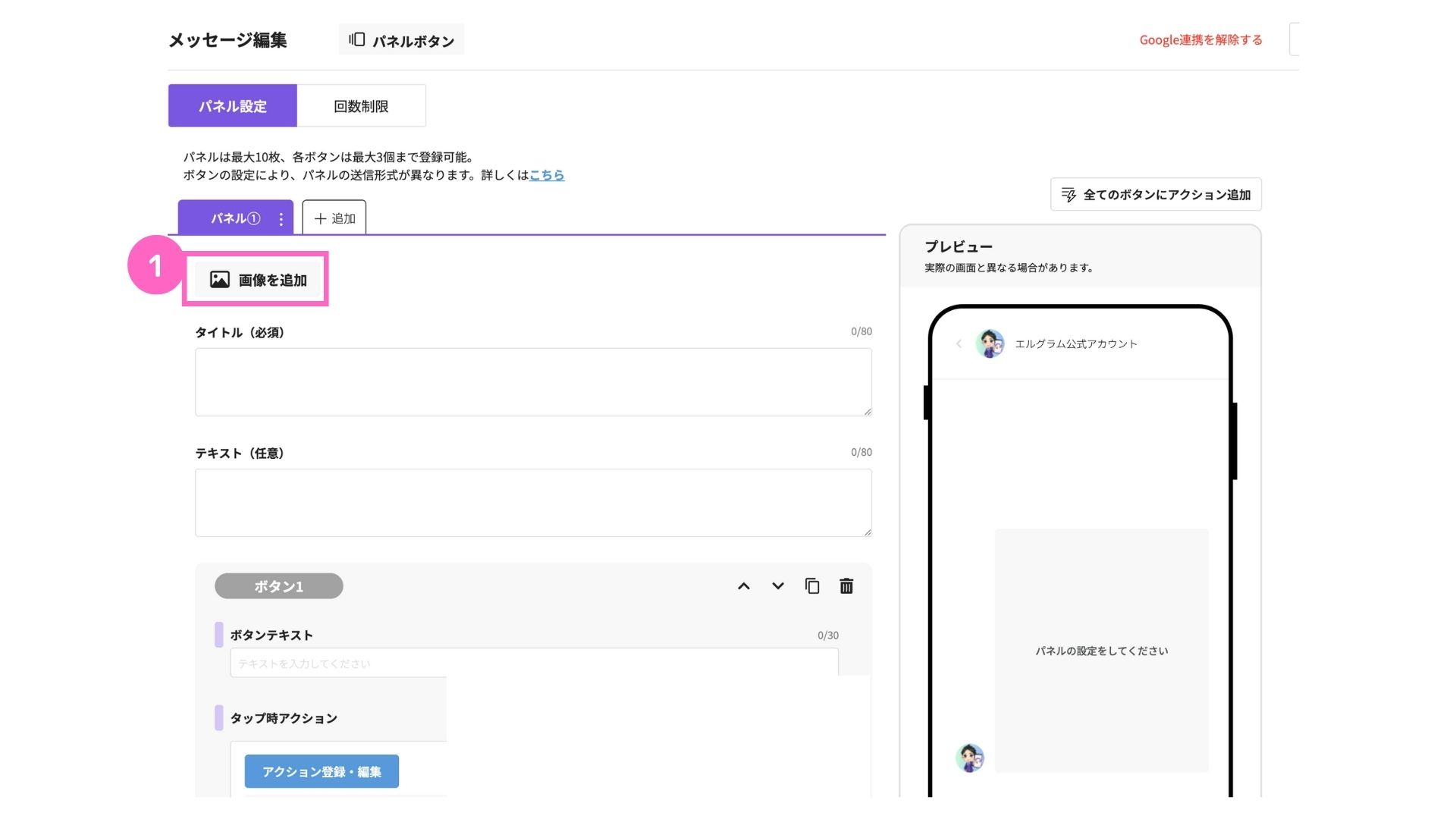The width and height of the screenshot is (1456, 819).
Task: Delete ボタン1 with the trash icon
Action: [x=846, y=586]
